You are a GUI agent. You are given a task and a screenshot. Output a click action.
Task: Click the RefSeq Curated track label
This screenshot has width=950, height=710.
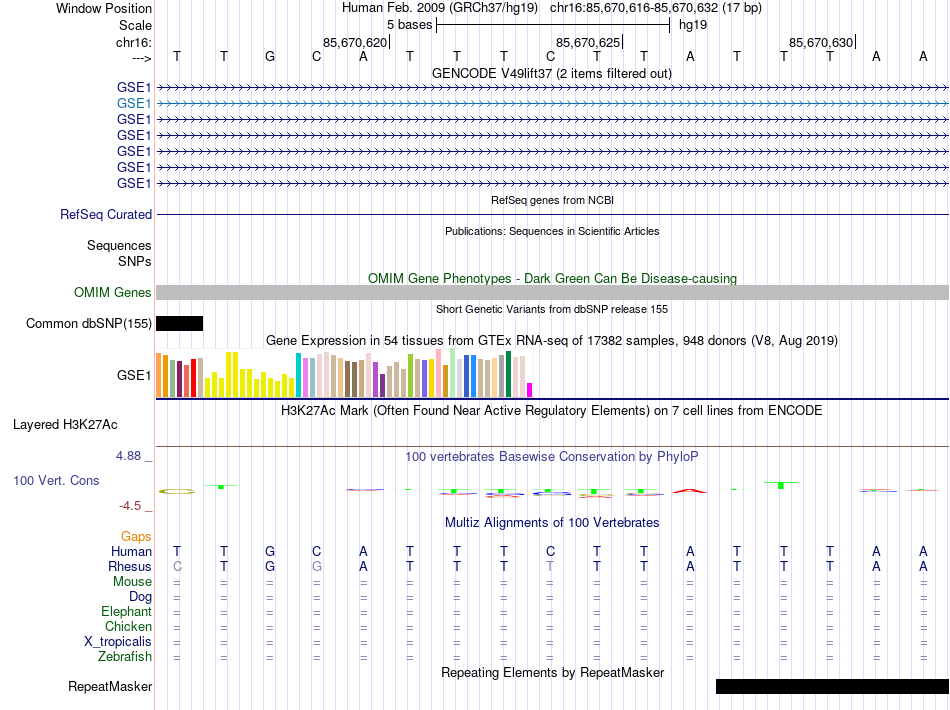(x=106, y=214)
